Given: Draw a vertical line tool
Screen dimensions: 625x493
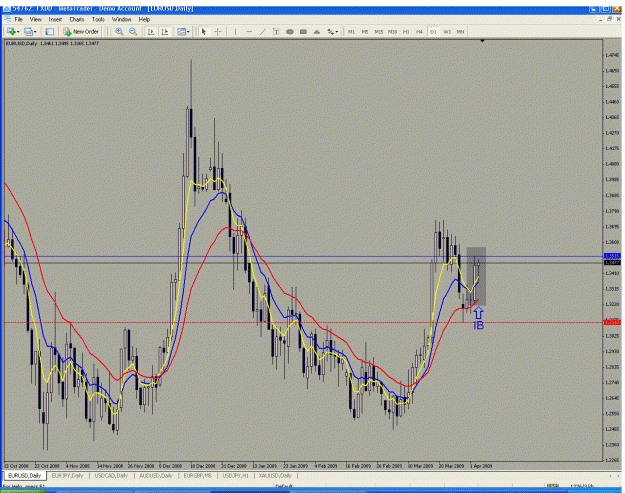Looking at the screenshot, I should click(235, 32).
